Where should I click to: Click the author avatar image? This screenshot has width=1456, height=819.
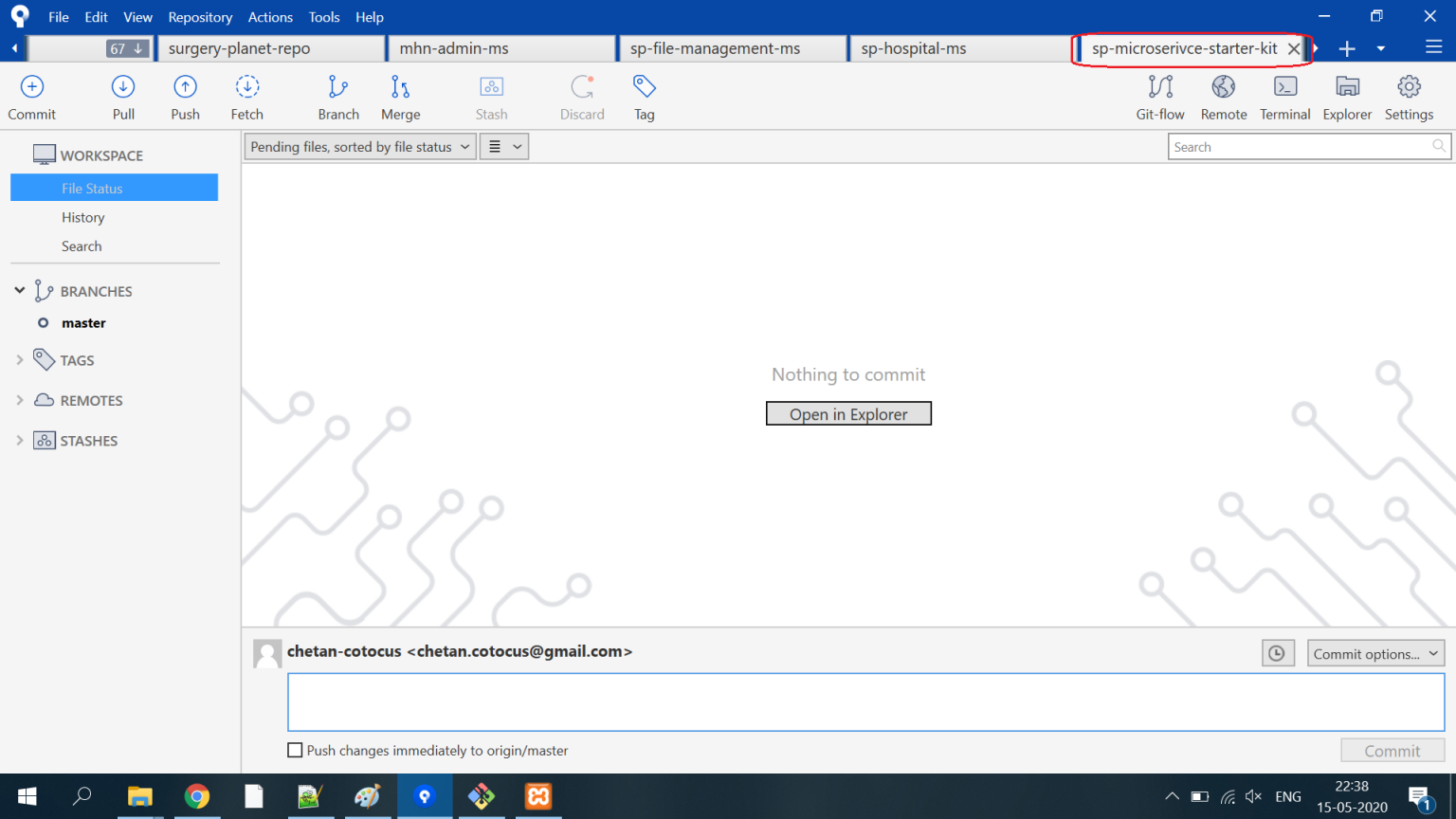click(x=267, y=653)
